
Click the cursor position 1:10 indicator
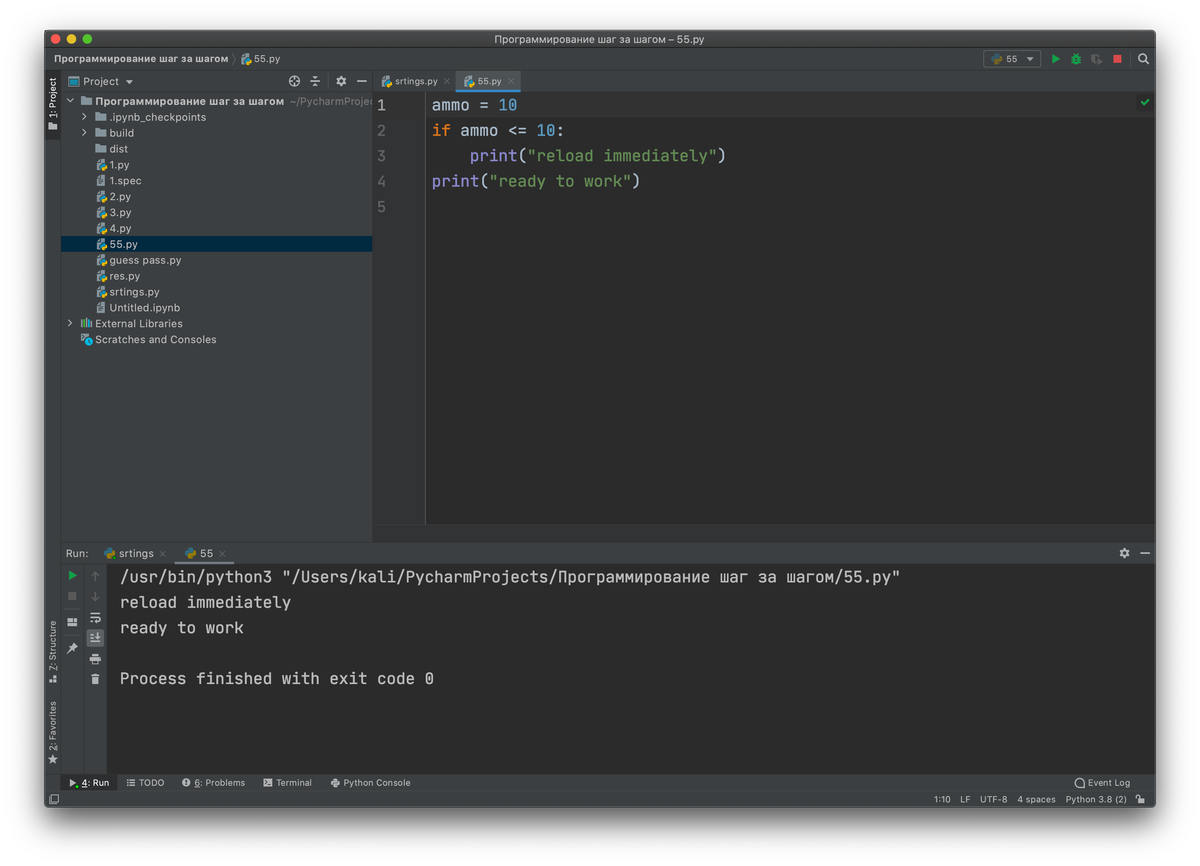pyautogui.click(x=942, y=799)
